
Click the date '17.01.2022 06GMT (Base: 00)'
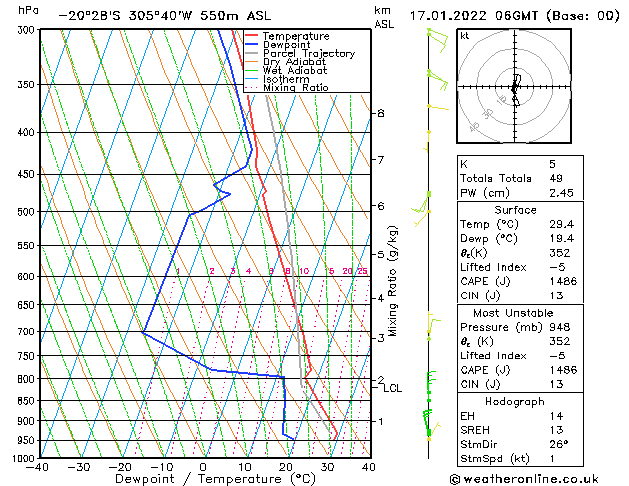[515, 16]
